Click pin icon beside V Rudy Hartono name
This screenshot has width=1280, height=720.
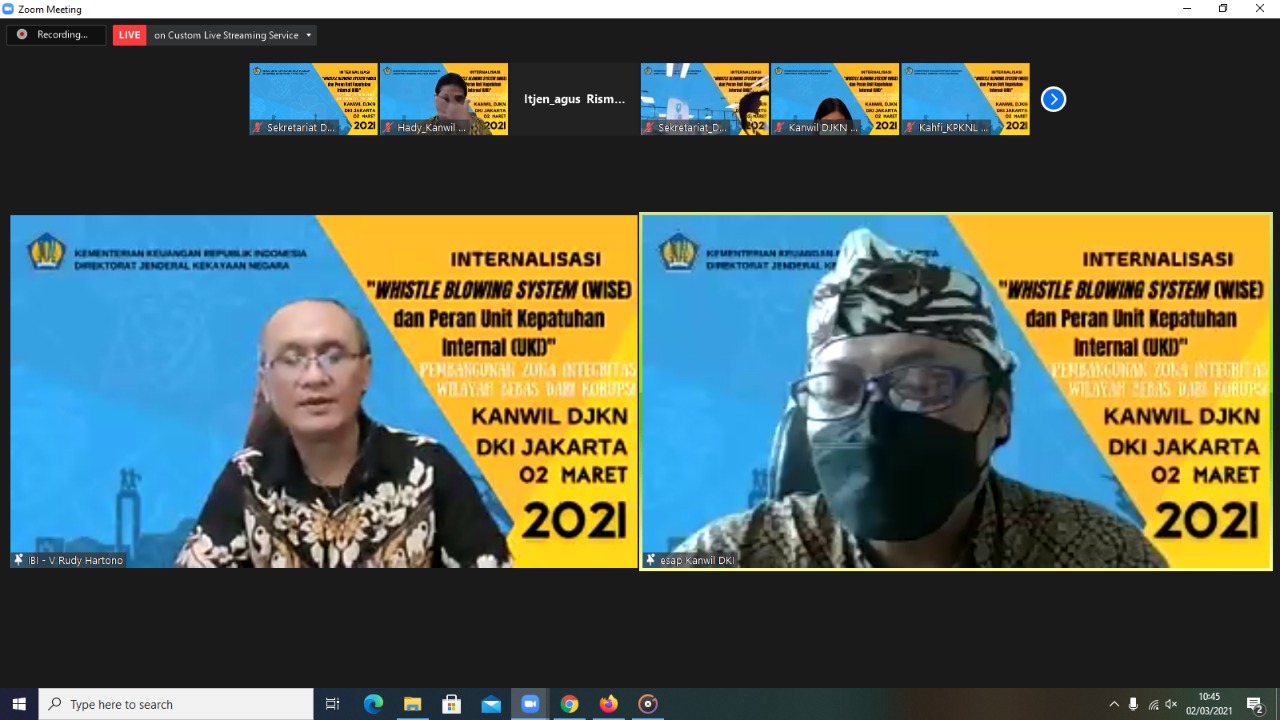tap(18, 560)
